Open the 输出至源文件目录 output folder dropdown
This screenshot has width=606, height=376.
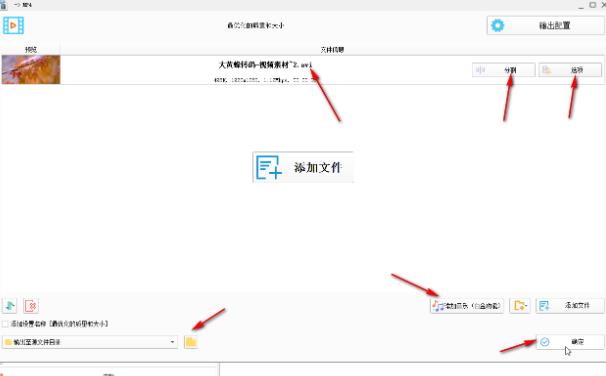[x=90, y=342]
